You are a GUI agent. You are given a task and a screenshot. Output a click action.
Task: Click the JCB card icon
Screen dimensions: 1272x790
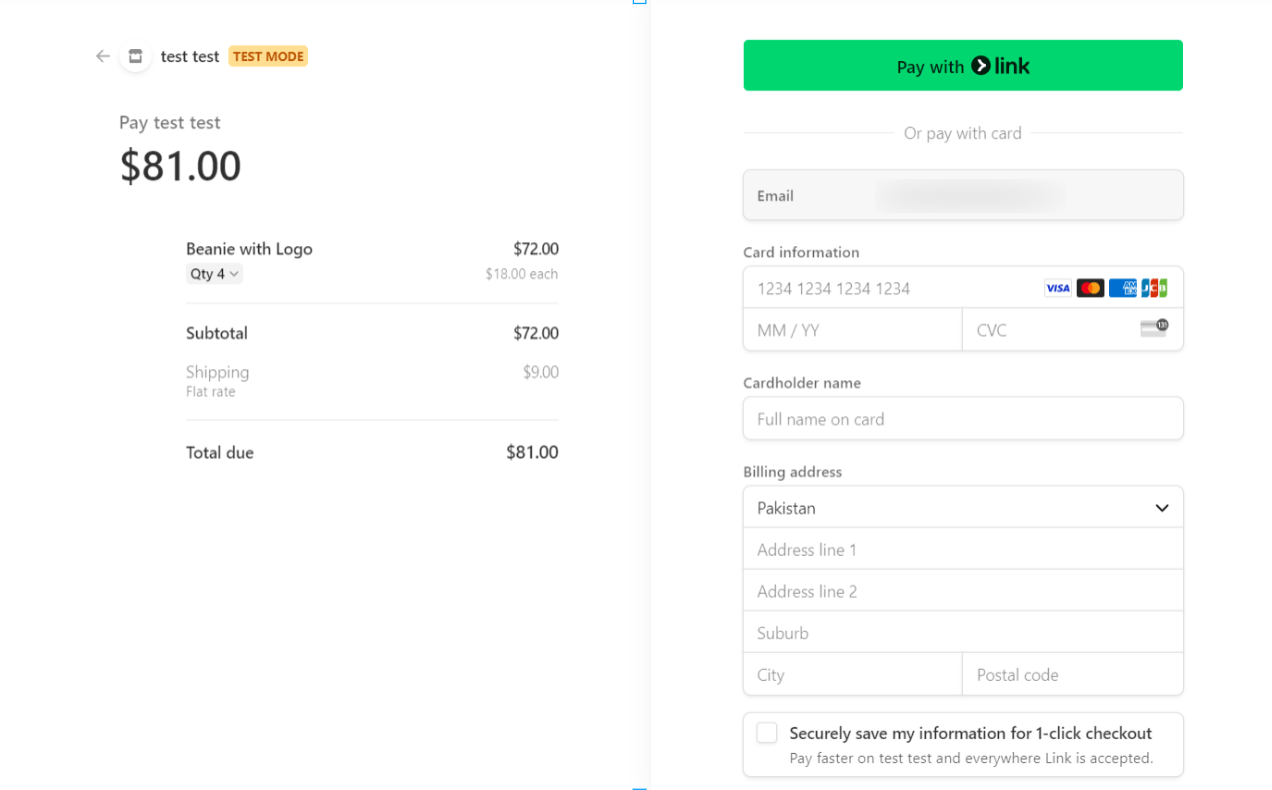click(x=1154, y=288)
